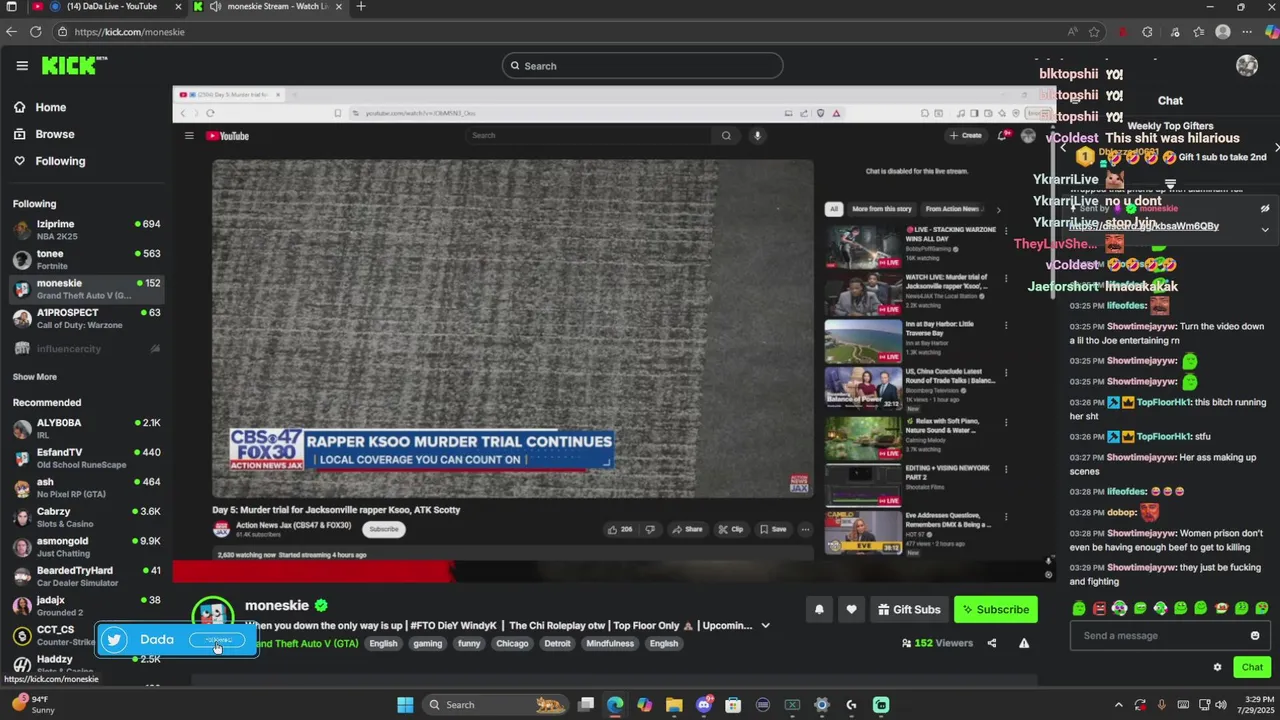The image size is (1280, 720).
Task: Select the gaming tag
Action: 428,644
